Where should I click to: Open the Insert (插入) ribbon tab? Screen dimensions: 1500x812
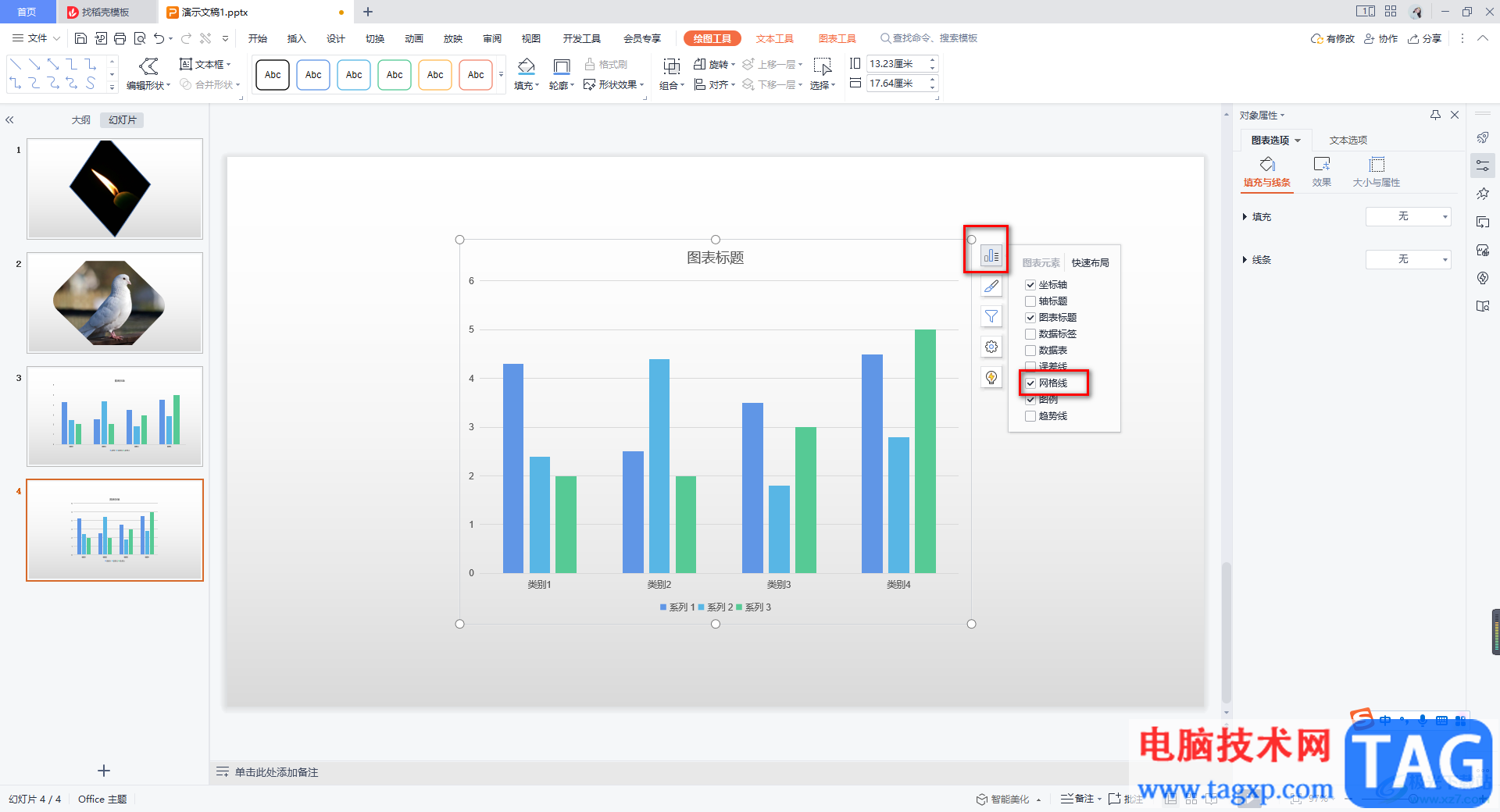point(296,38)
